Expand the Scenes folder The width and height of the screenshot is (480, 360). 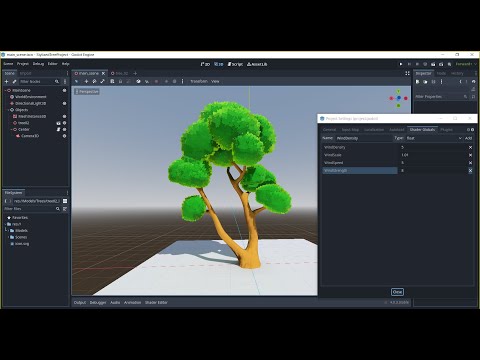[x=8, y=237]
